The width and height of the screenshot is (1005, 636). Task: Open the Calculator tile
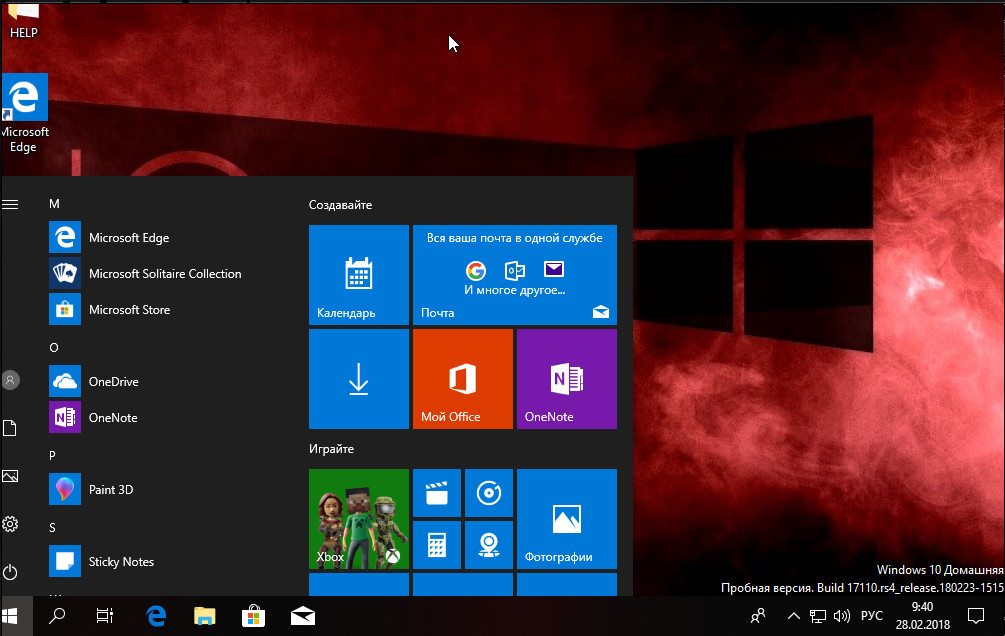click(x=436, y=545)
